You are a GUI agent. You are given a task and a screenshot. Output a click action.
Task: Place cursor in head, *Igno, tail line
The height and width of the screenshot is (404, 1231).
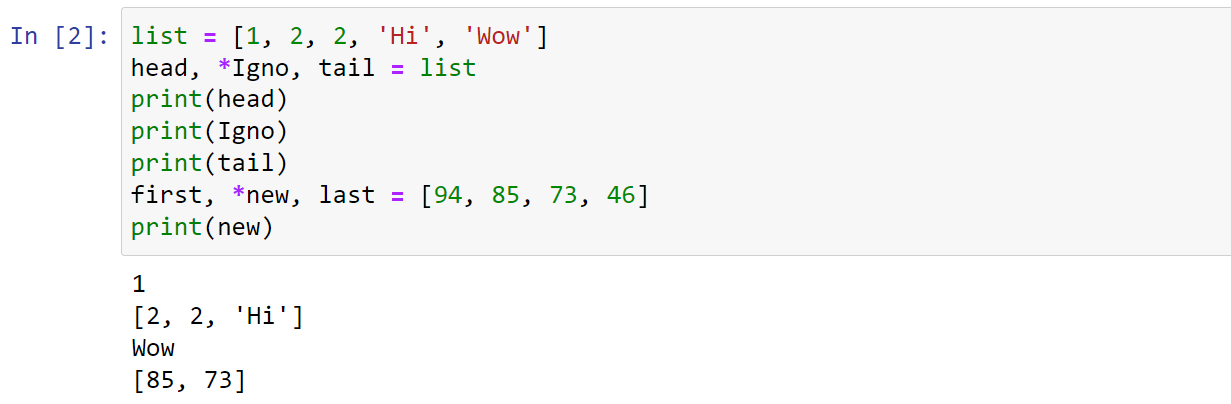[303, 68]
